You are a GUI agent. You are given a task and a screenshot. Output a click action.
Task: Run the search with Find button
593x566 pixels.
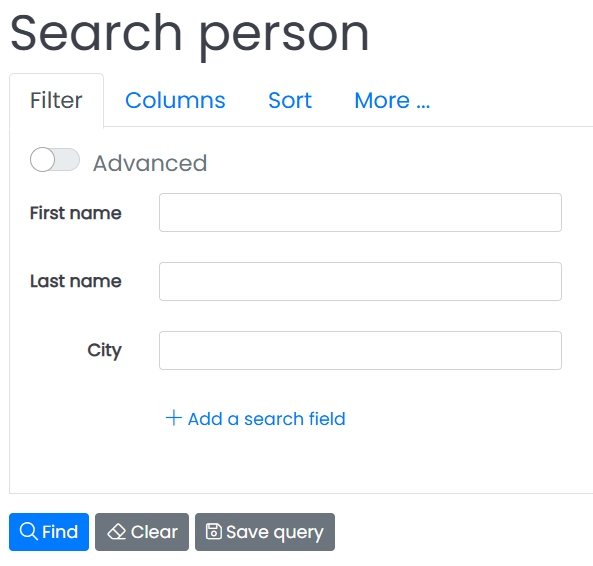49,532
